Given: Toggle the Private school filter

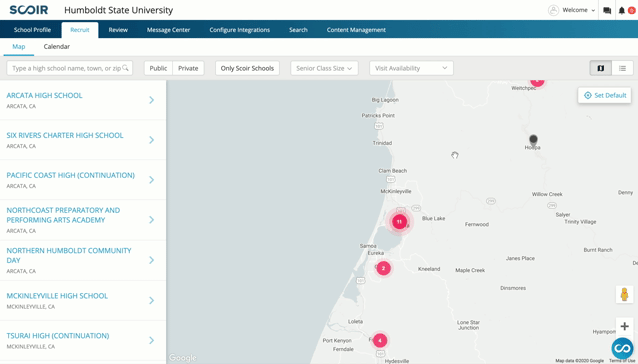Looking at the screenshot, I should click(188, 68).
